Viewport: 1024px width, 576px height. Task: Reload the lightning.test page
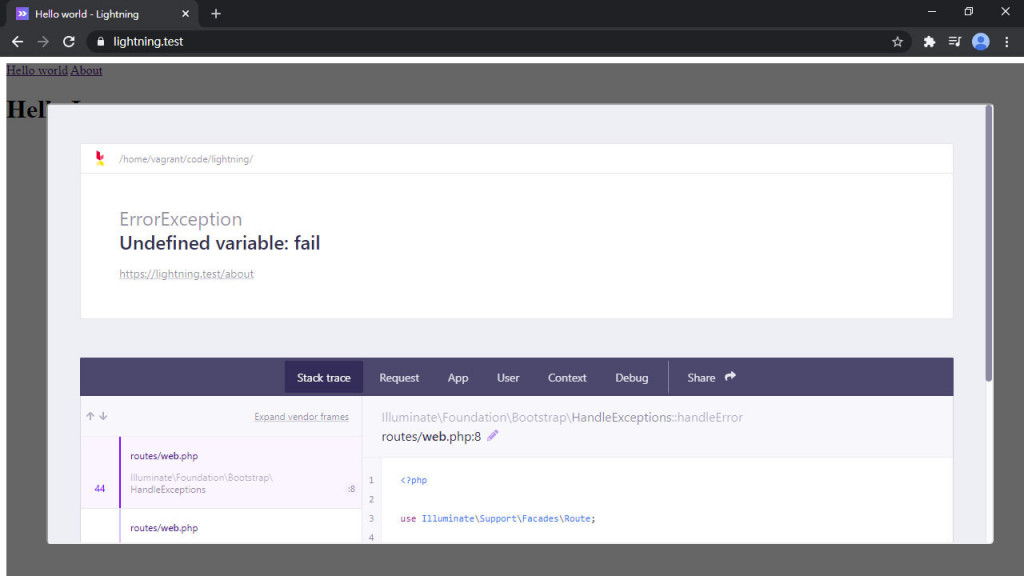click(69, 41)
